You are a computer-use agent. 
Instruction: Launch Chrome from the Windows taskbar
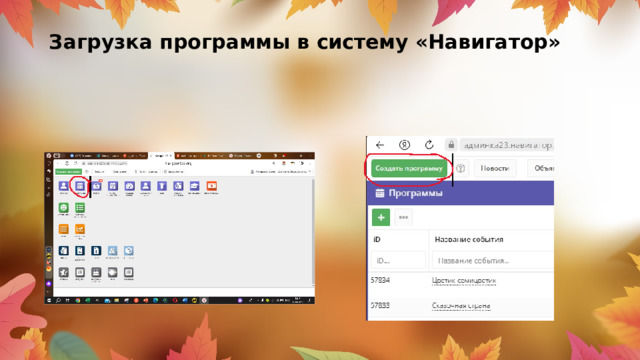[x=78, y=300]
